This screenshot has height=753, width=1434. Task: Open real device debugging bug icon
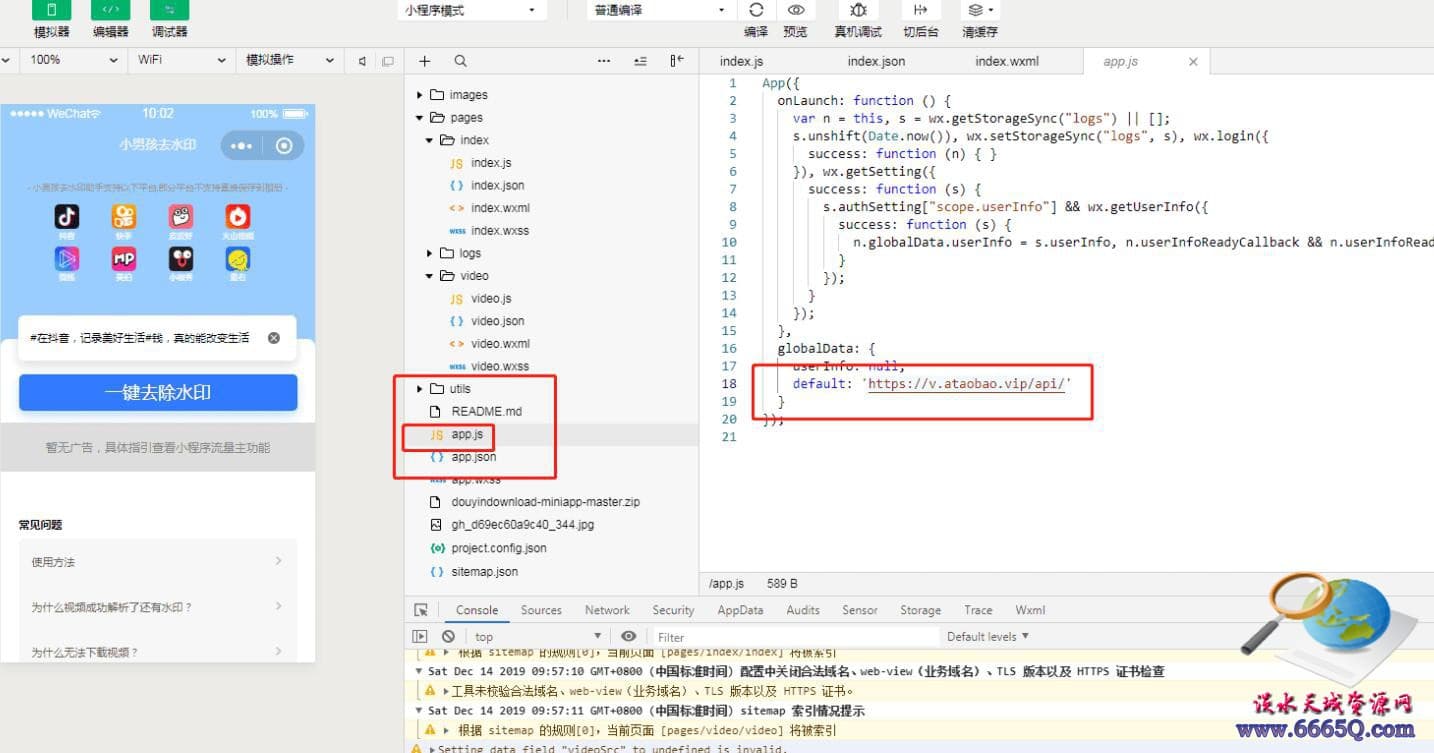click(x=858, y=10)
